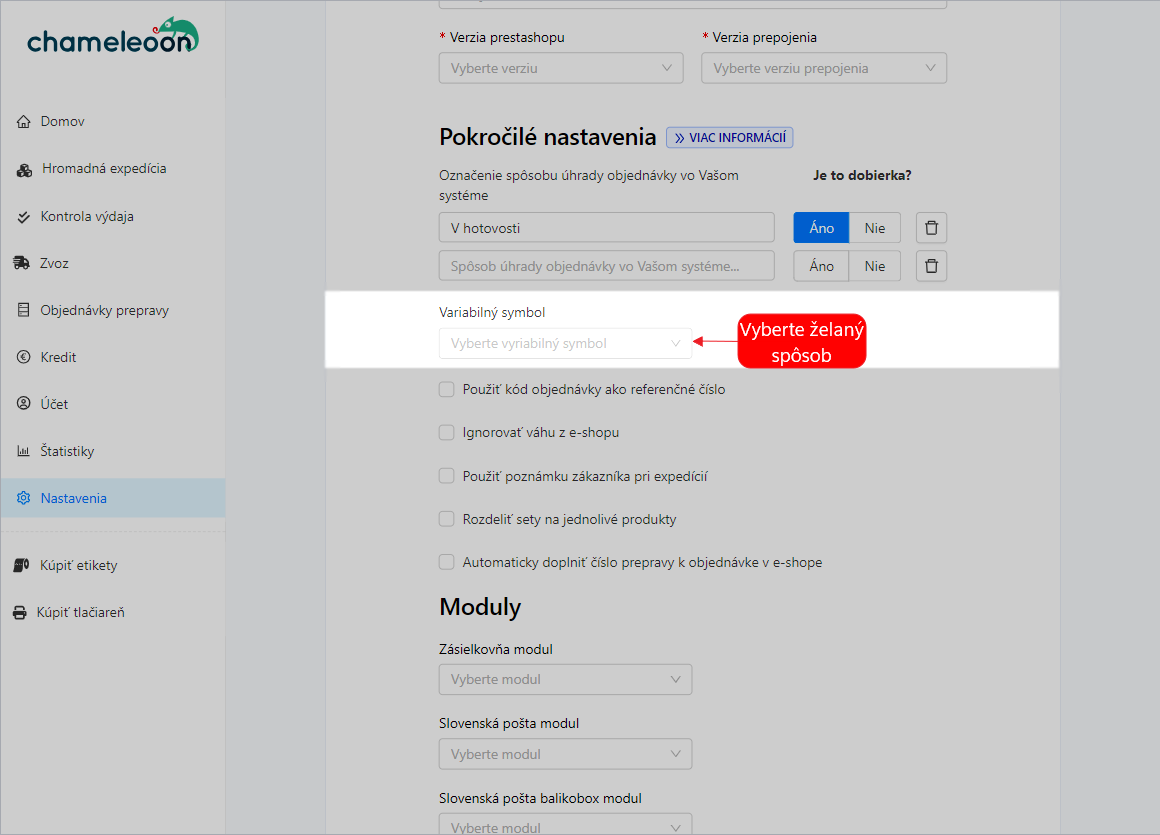1160x835 pixels.
Task: Open Kredit using the euro icon
Action: tap(24, 356)
